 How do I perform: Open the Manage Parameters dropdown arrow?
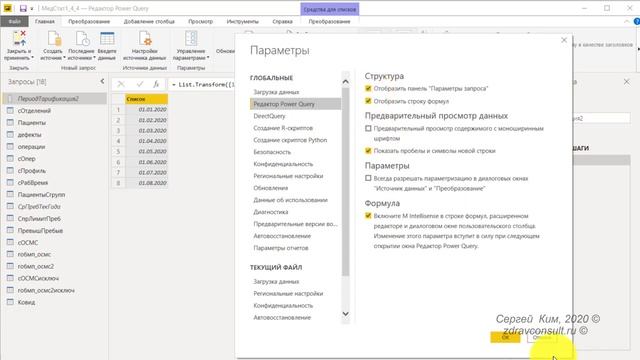pos(208,58)
